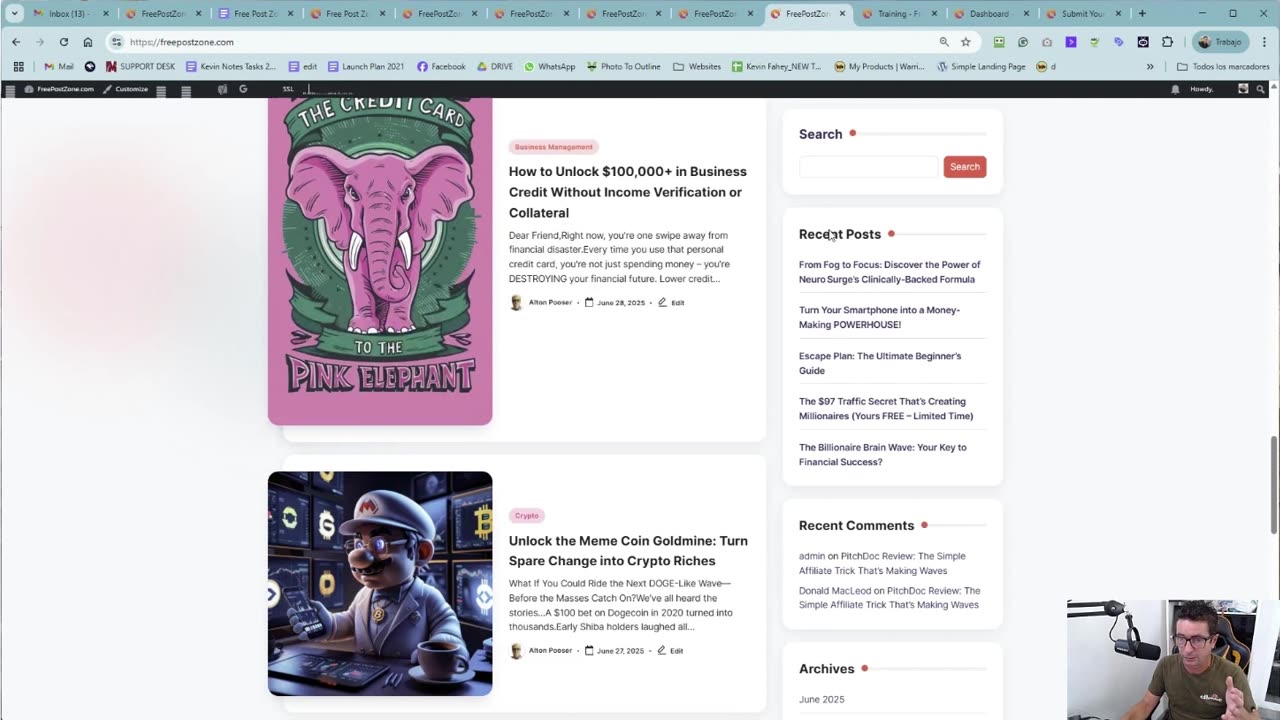Open the Chrome three-dot menu
The image size is (1280, 720).
pyautogui.click(x=1263, y=42)
